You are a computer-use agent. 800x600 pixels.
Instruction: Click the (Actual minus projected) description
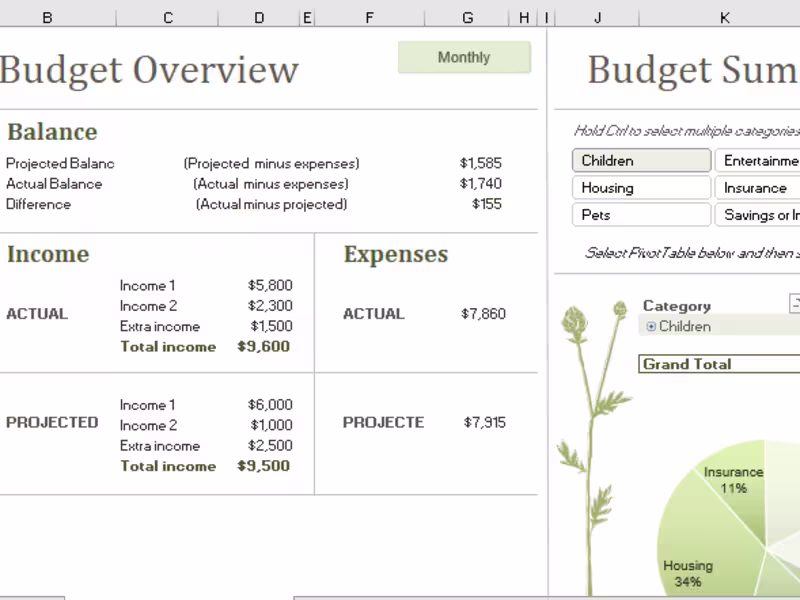[x=271, y=204]
